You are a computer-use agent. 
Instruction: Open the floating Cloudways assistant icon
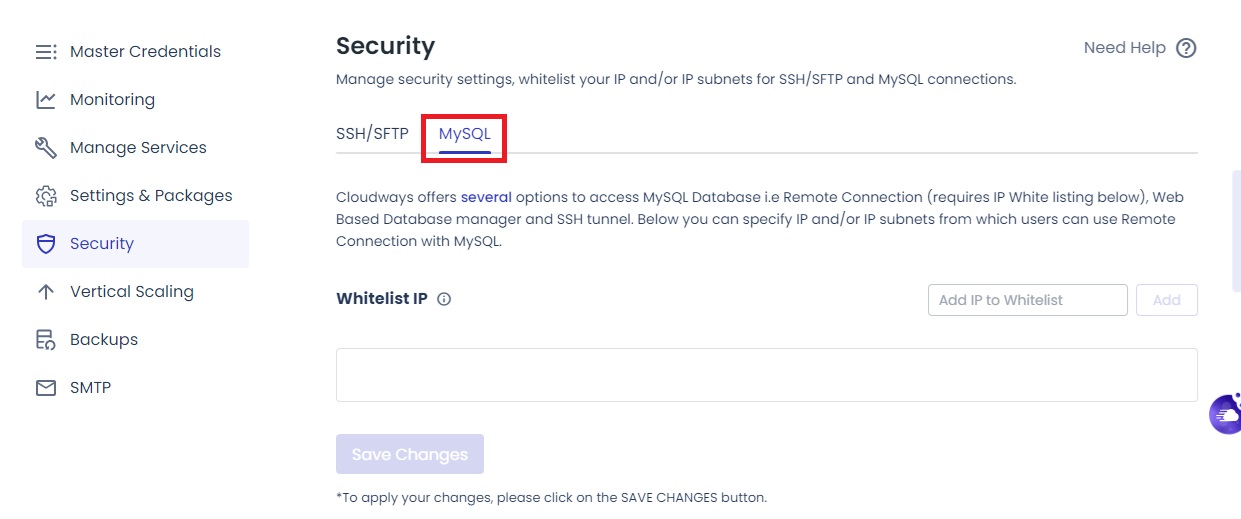click(1226, 414)
